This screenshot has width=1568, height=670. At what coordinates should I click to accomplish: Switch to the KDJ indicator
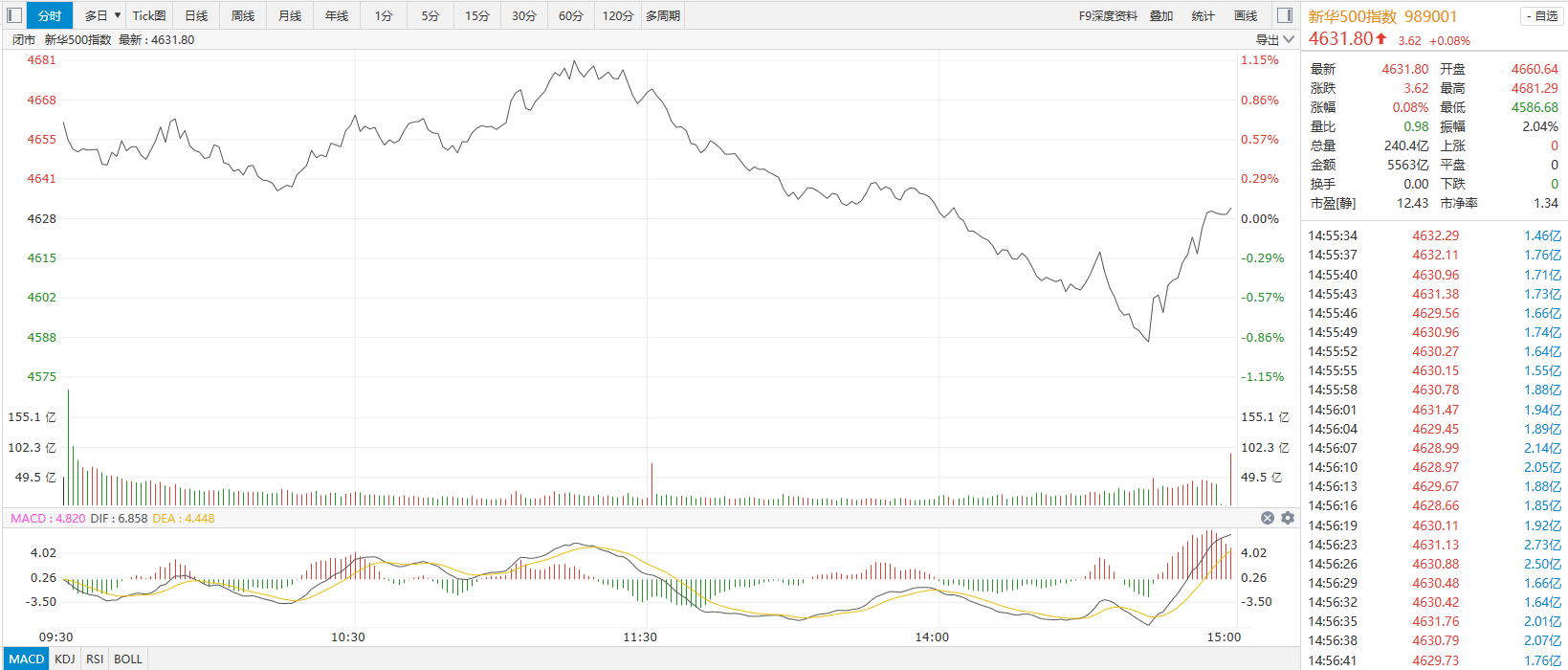pos(65,659)
